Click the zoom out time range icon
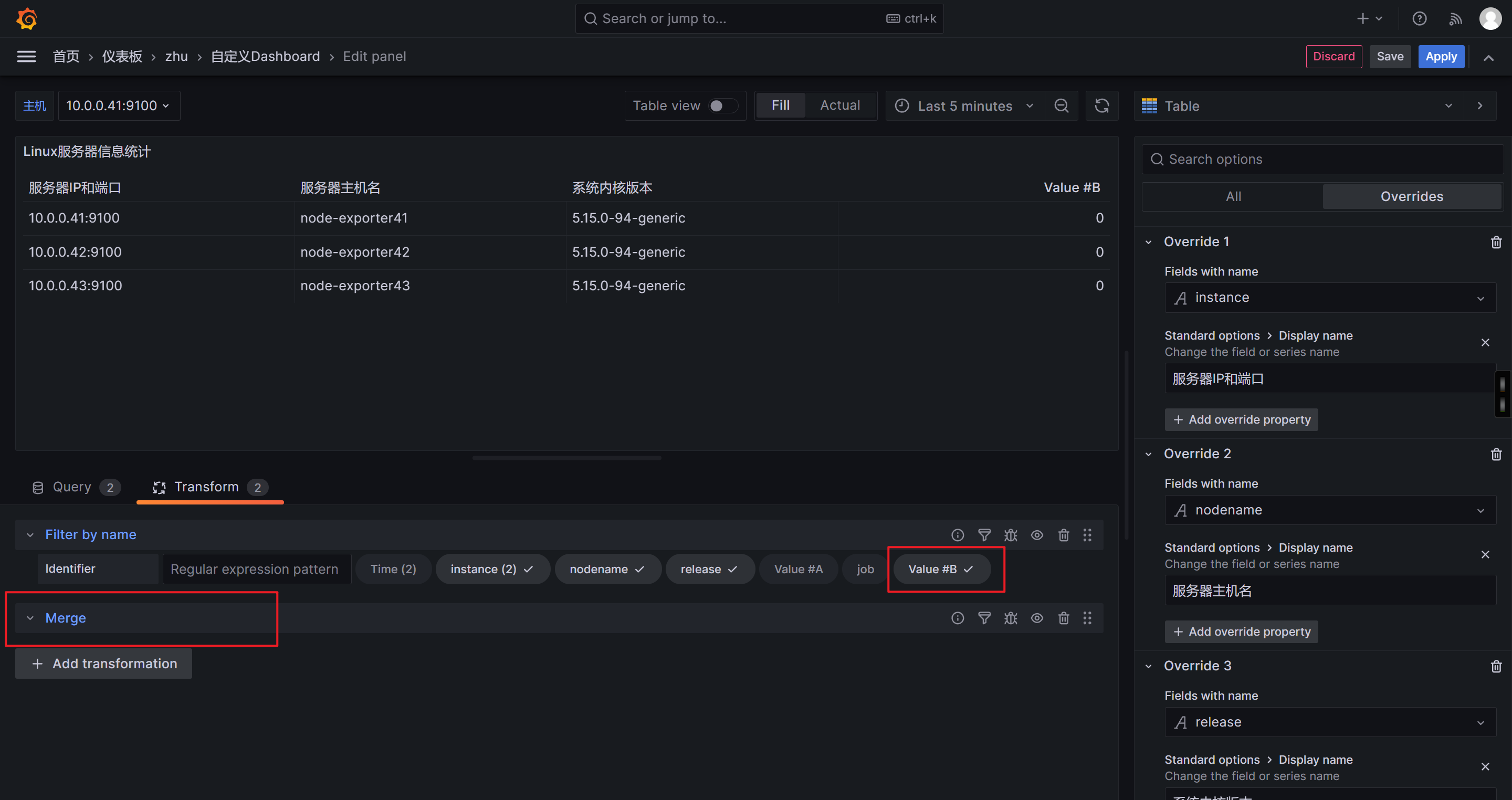This screenshot has width=1512, height=800. pyautogui.click(x=1061, y=106)
